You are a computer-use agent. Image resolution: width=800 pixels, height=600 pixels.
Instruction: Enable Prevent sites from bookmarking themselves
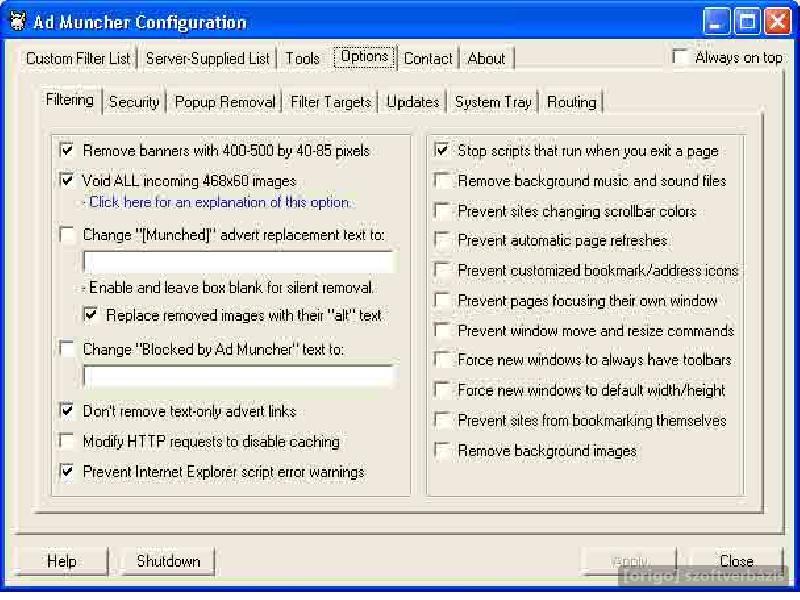coord(442,420)
